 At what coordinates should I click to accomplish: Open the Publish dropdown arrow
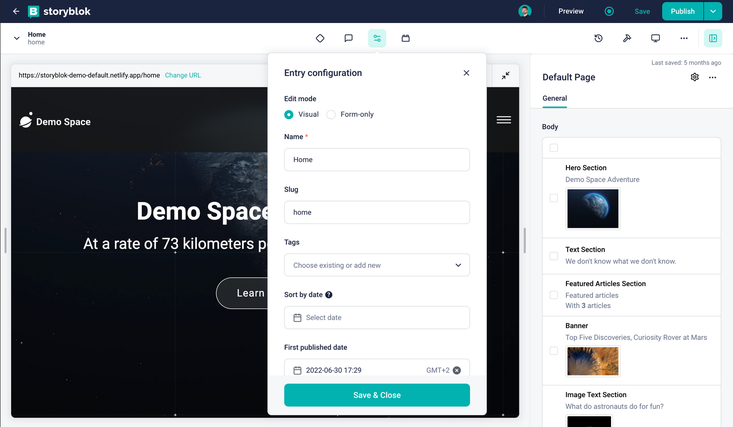(713, 11)
